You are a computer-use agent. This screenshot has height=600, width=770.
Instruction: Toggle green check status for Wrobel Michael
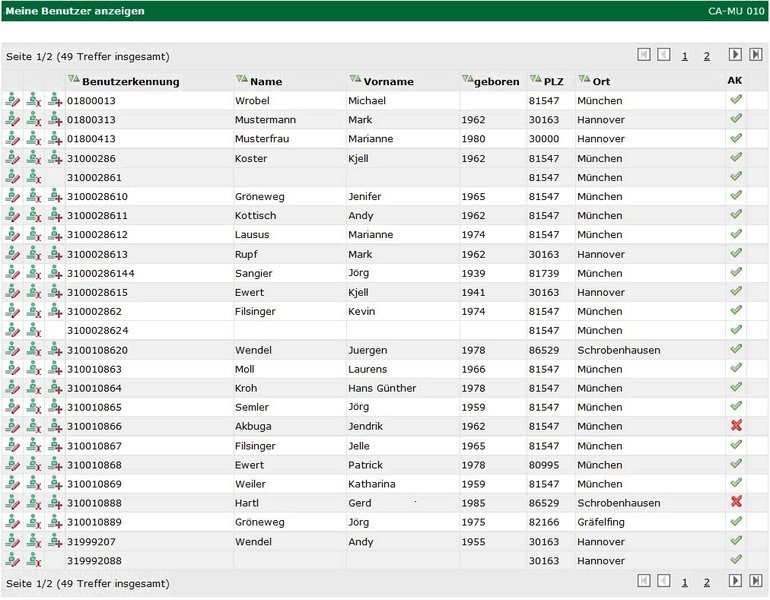(x=736, y=100)
